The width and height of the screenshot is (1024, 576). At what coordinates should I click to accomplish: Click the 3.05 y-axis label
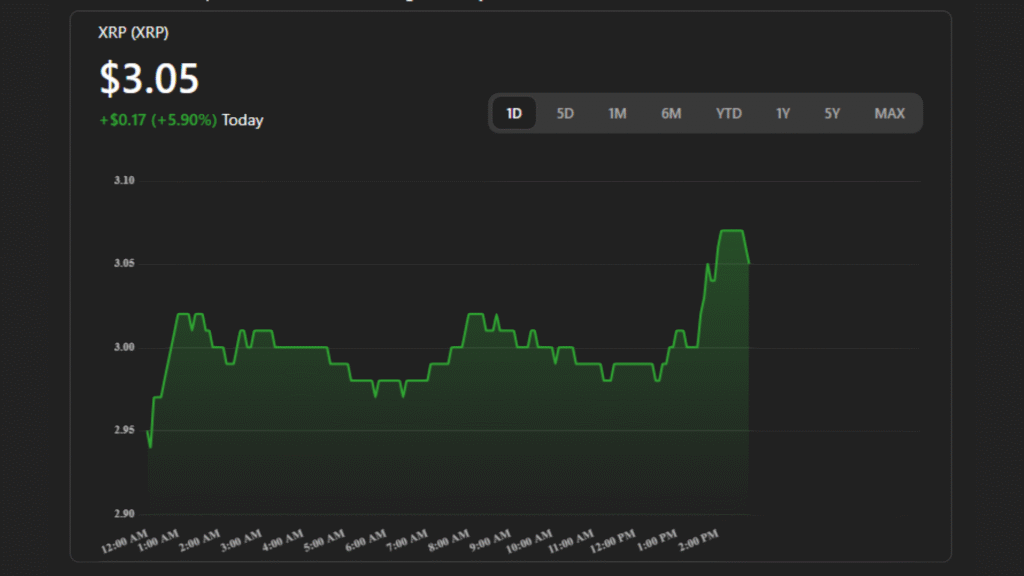[x=124, y=263]
